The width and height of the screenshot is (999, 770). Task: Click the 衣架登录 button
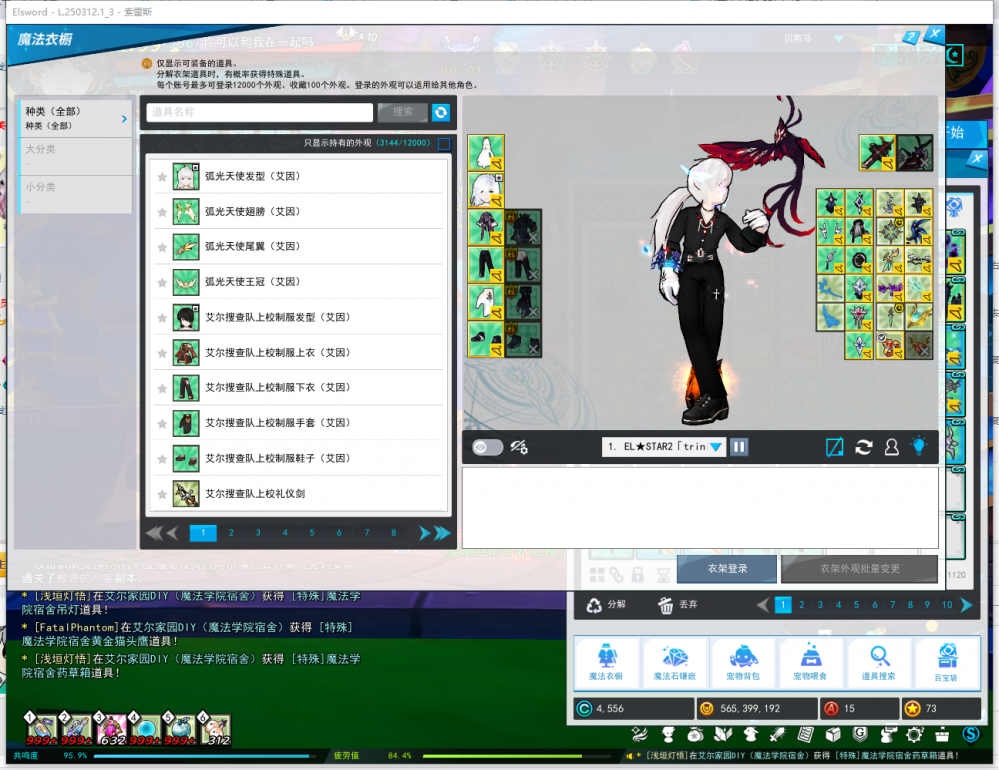coord(727,569)
